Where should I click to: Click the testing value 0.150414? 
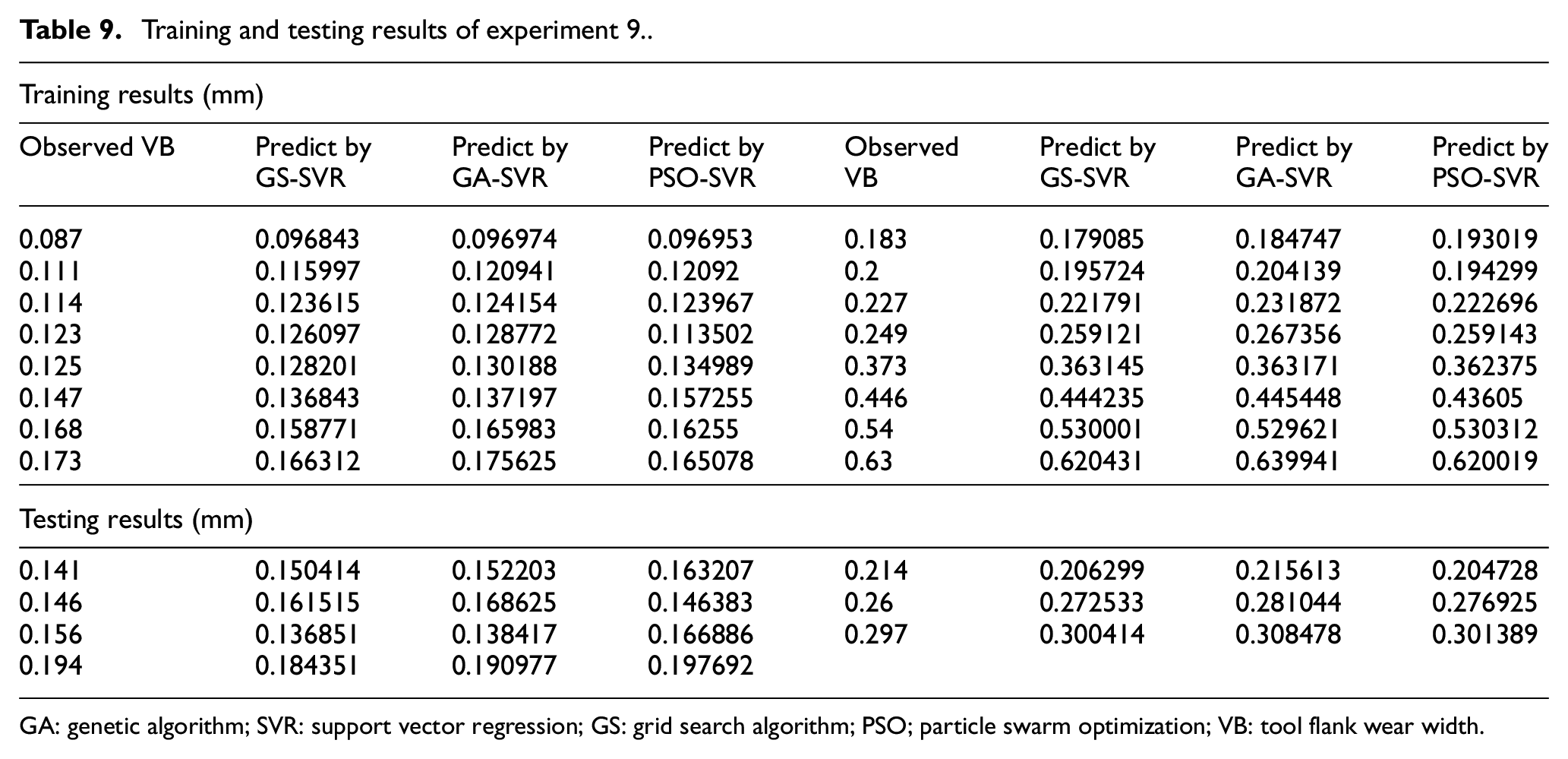click(308, 571)
